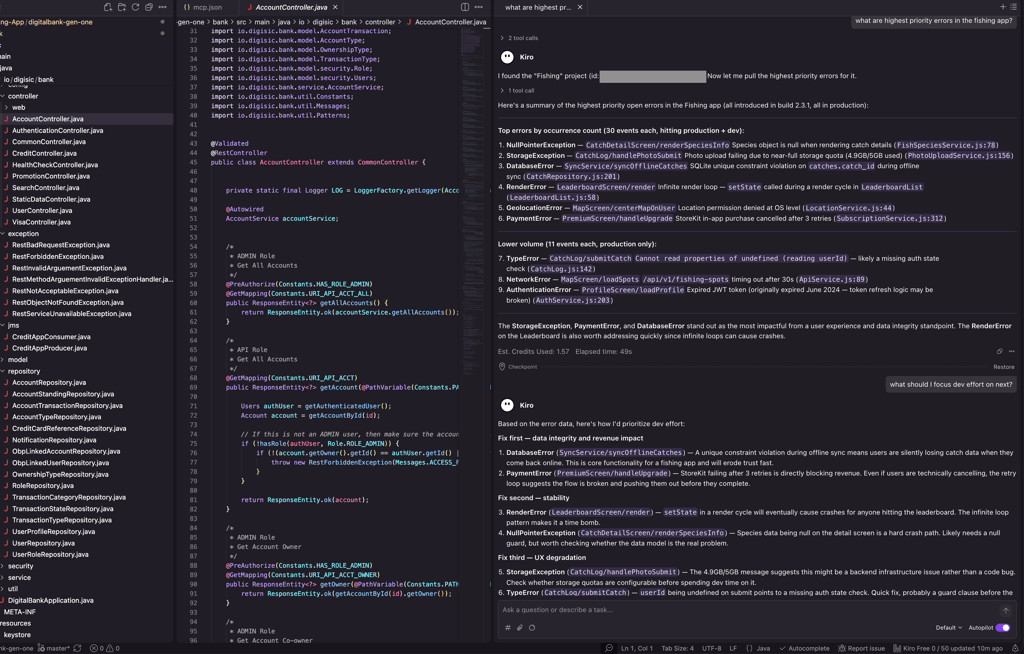Start a new chat session with plus icon

1002,7
